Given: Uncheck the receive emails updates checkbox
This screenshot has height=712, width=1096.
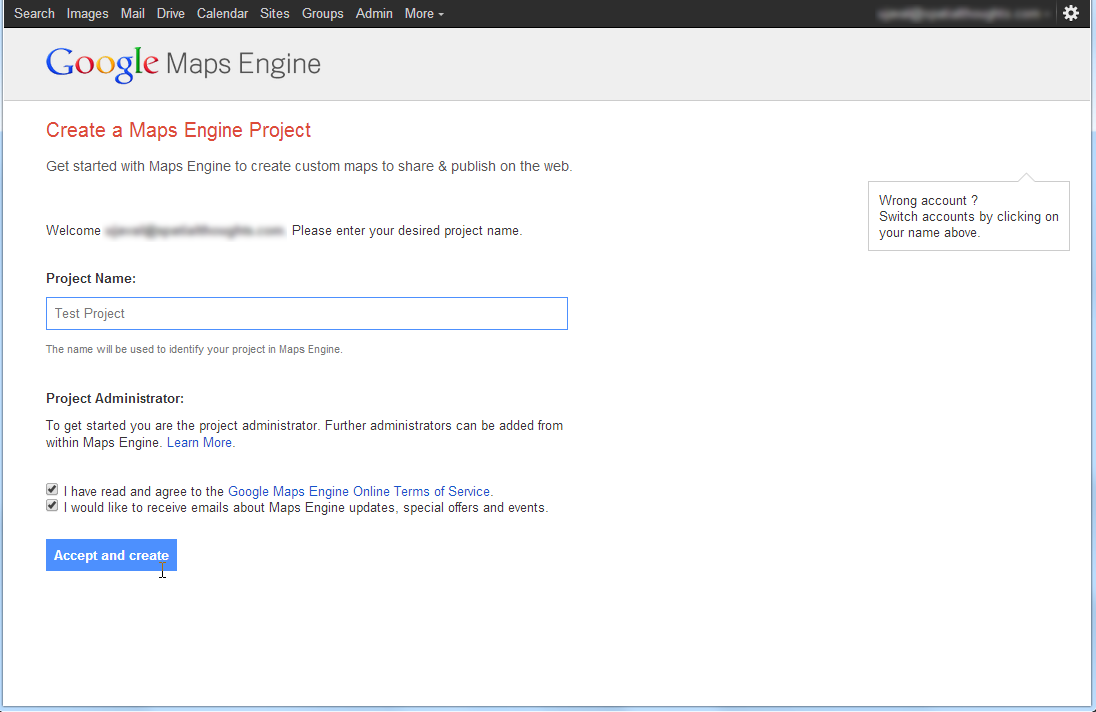Looking at the screenshot, I should coord(52,506).
